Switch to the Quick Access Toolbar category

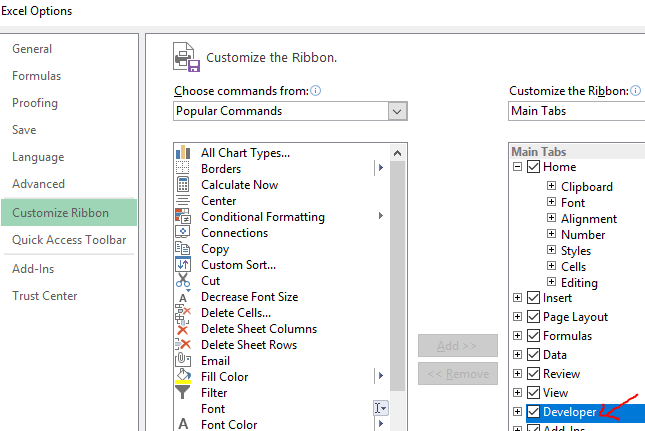(69, 239)
